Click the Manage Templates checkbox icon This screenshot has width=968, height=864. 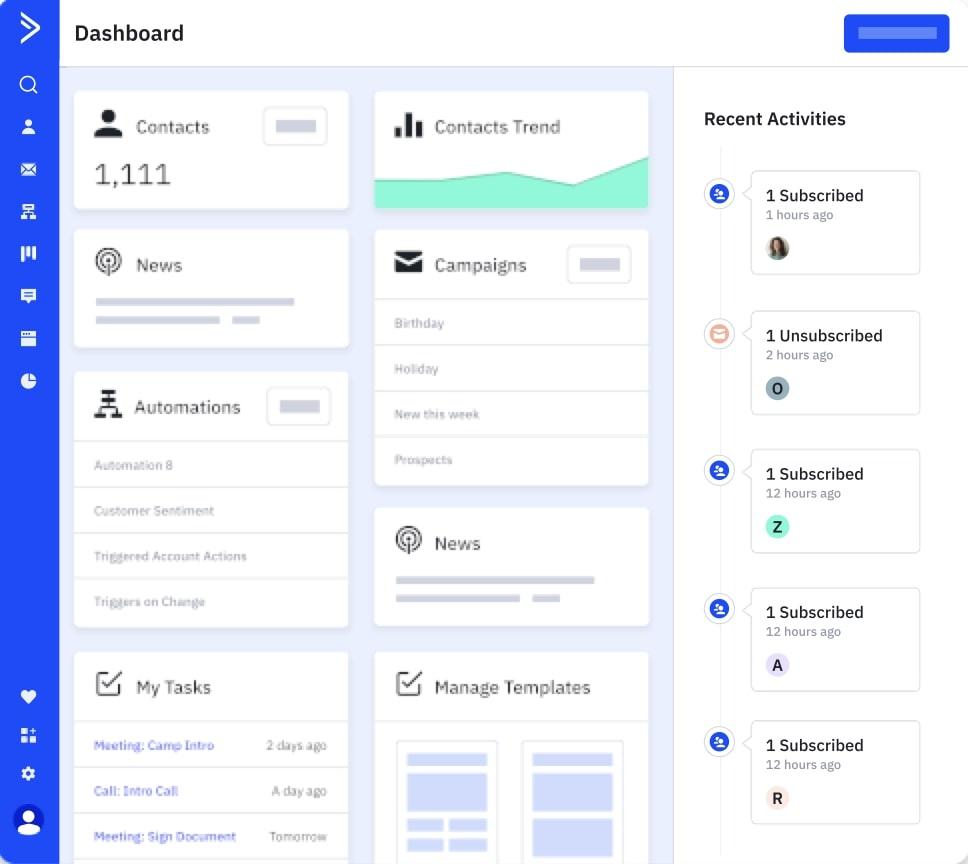[409, 684]
